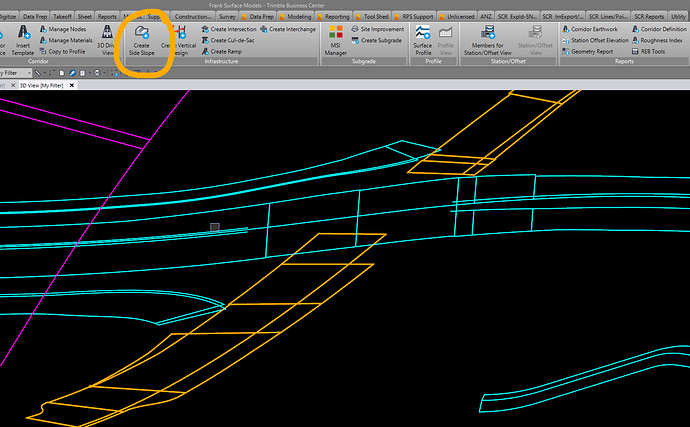Run the Corridor Earthwork report
Screen dimensions: 690x427
click(590, 29)
